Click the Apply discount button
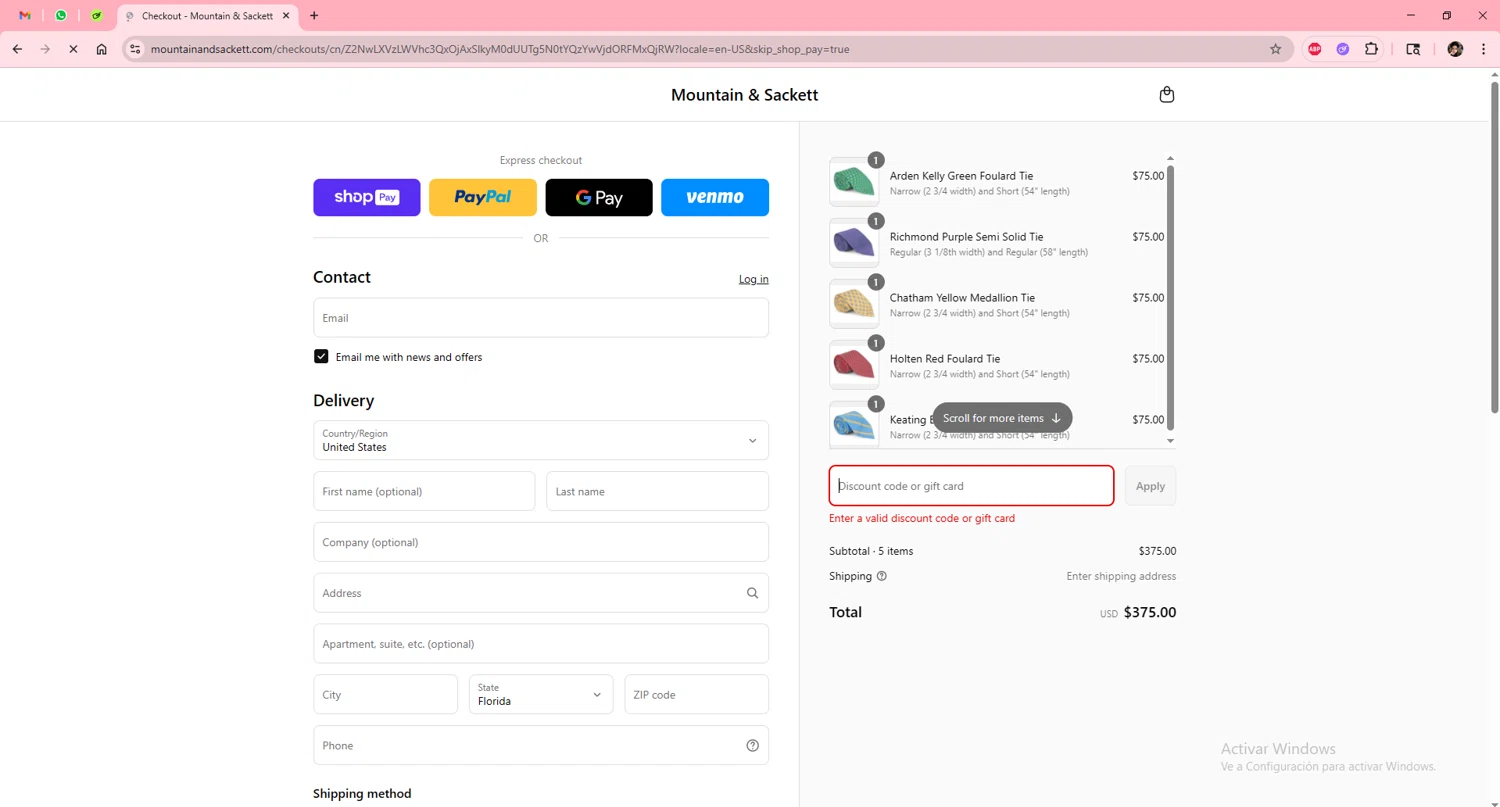The height and width of the screenshot is (807, 1500). tap(1150, 486)
